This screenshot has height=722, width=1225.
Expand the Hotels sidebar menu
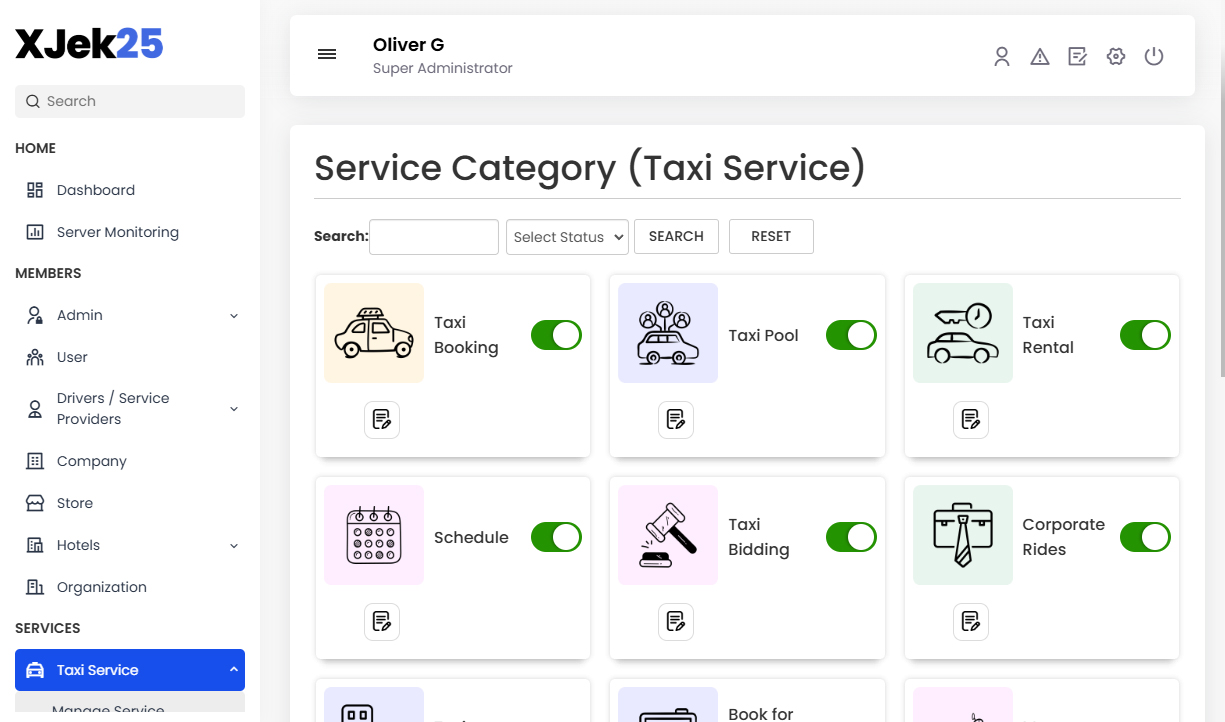(x=129, y=545)
